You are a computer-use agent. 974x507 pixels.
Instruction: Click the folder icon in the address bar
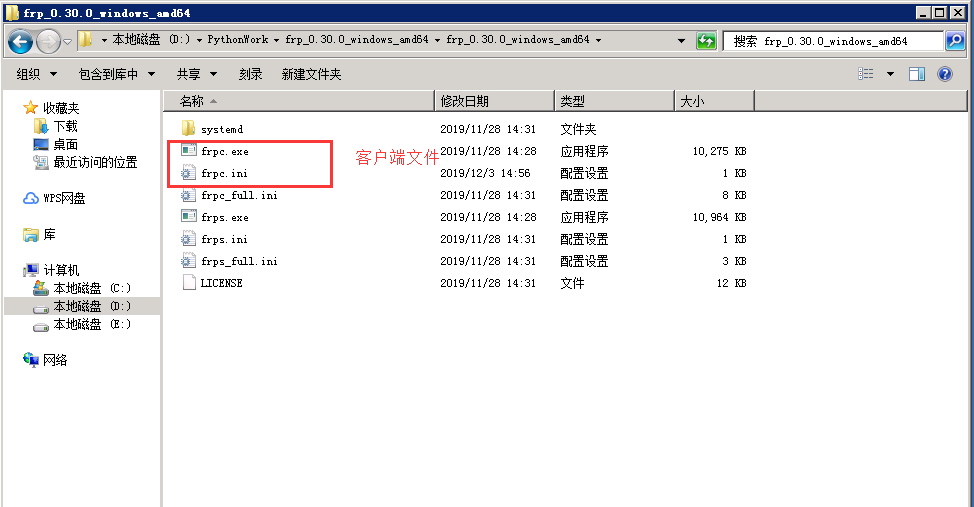pyautogui.click(x=86, y=40)
